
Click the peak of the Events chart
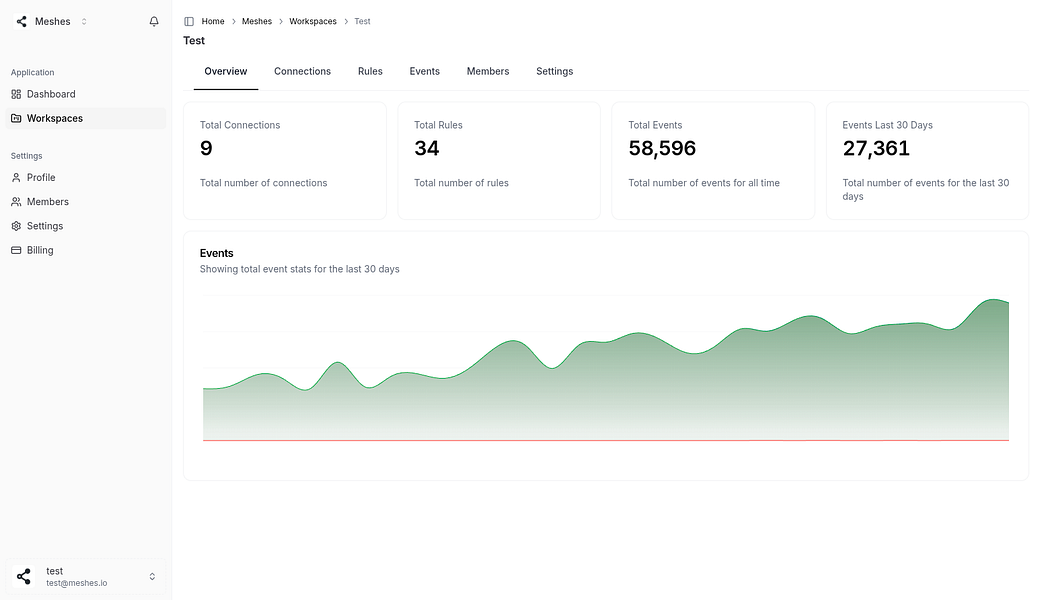tap(994, 300)
